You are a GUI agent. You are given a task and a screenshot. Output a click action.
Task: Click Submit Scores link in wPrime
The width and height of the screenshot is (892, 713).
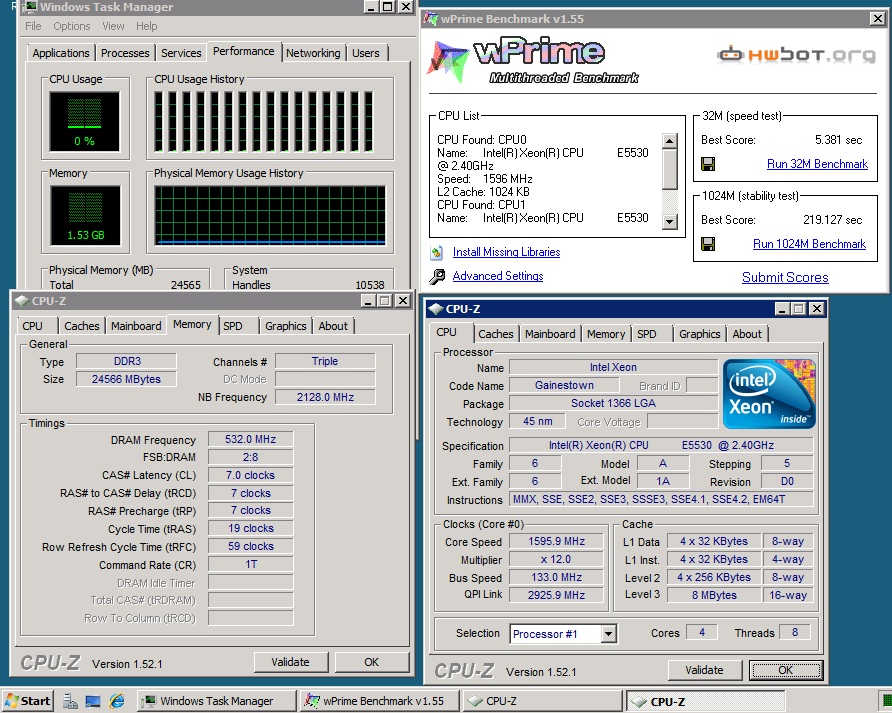click(785, 278)
